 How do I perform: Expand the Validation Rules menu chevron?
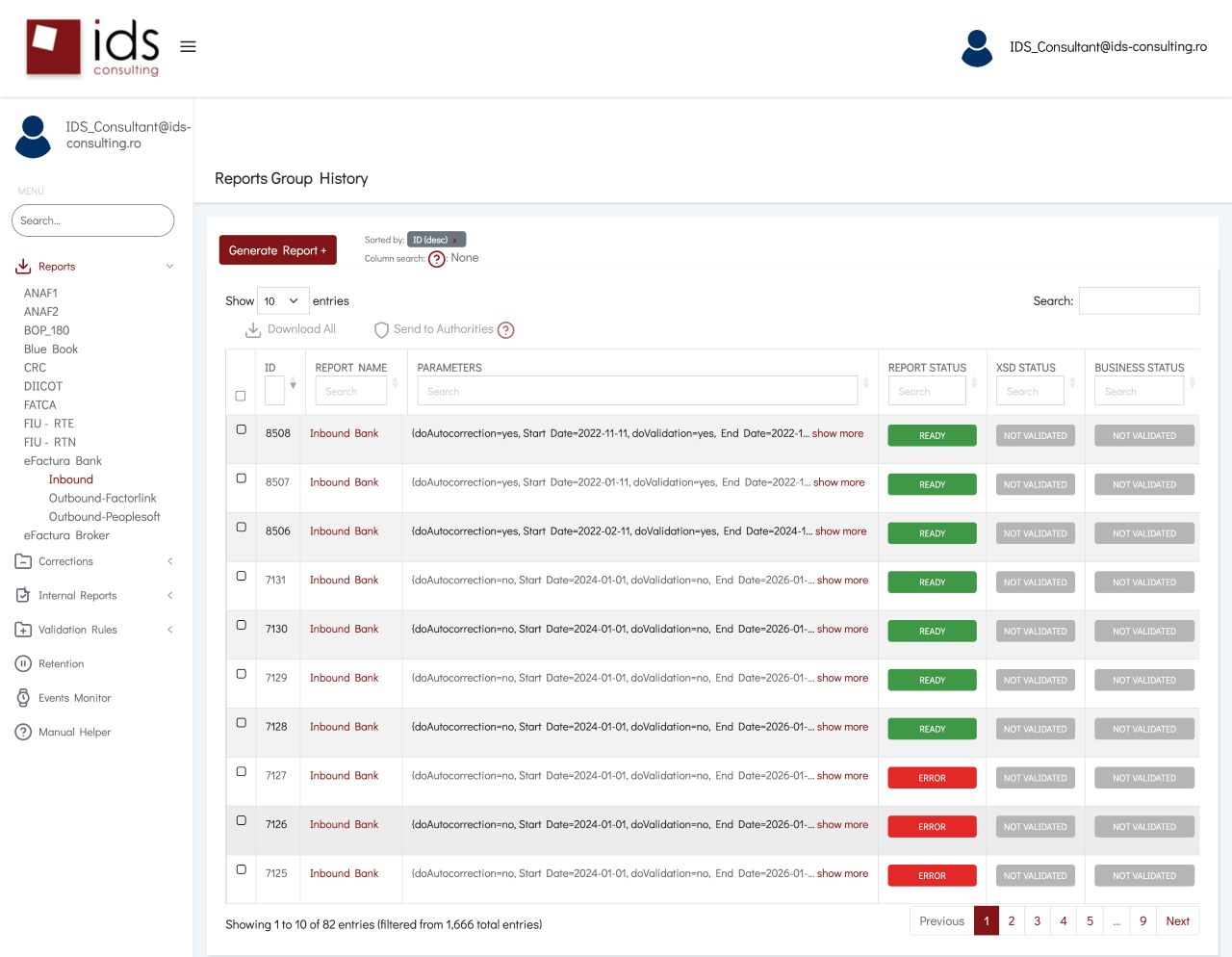pyautogui.click(x=170, y=630)
